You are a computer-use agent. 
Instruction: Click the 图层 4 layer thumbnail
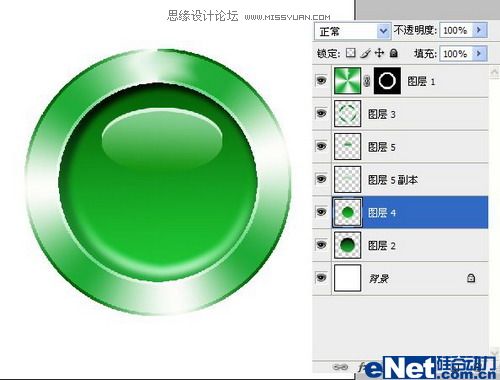pyautogui.click(x=347, y=212)
